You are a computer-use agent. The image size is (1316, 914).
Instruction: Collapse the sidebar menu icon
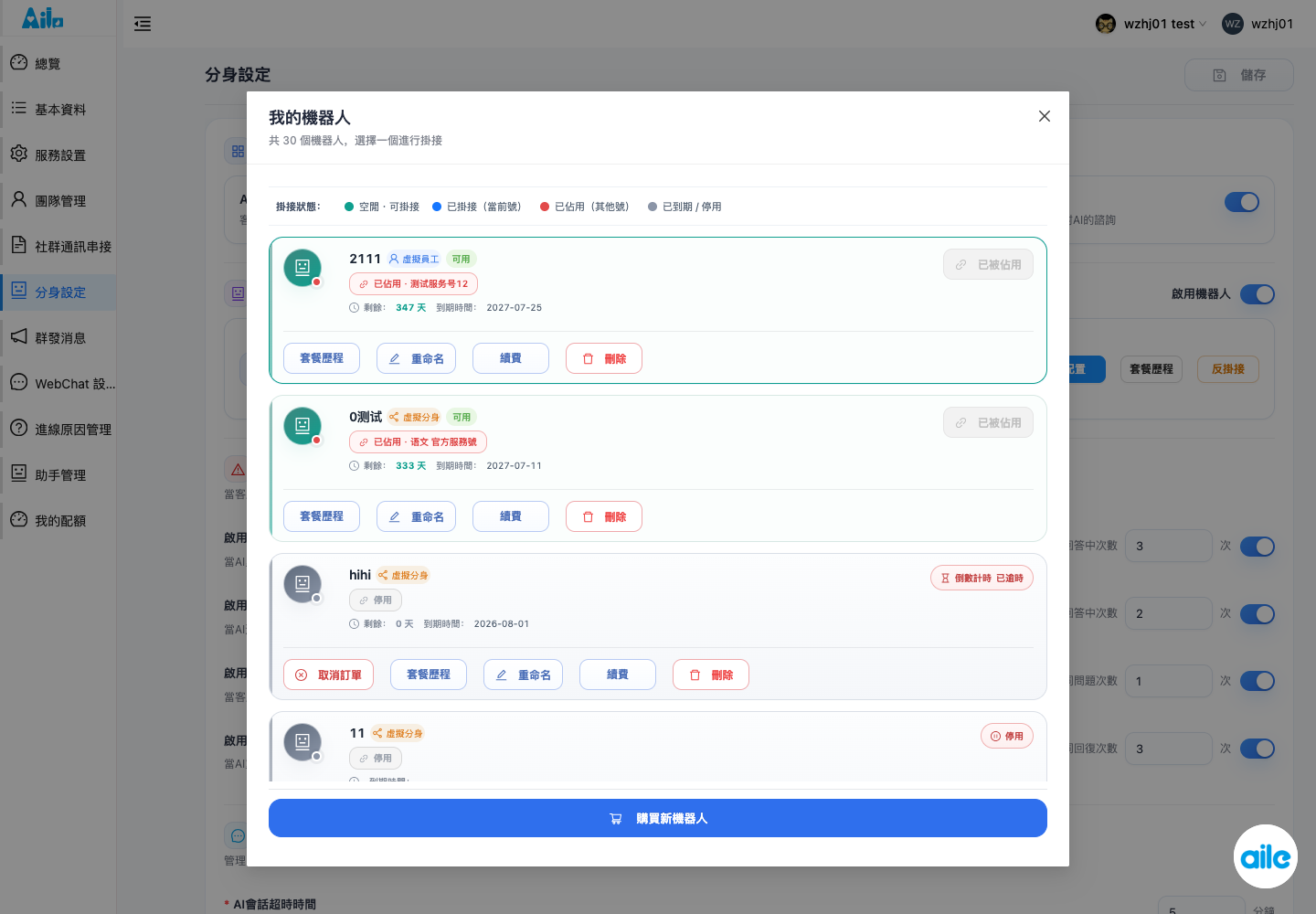point(143,24)
